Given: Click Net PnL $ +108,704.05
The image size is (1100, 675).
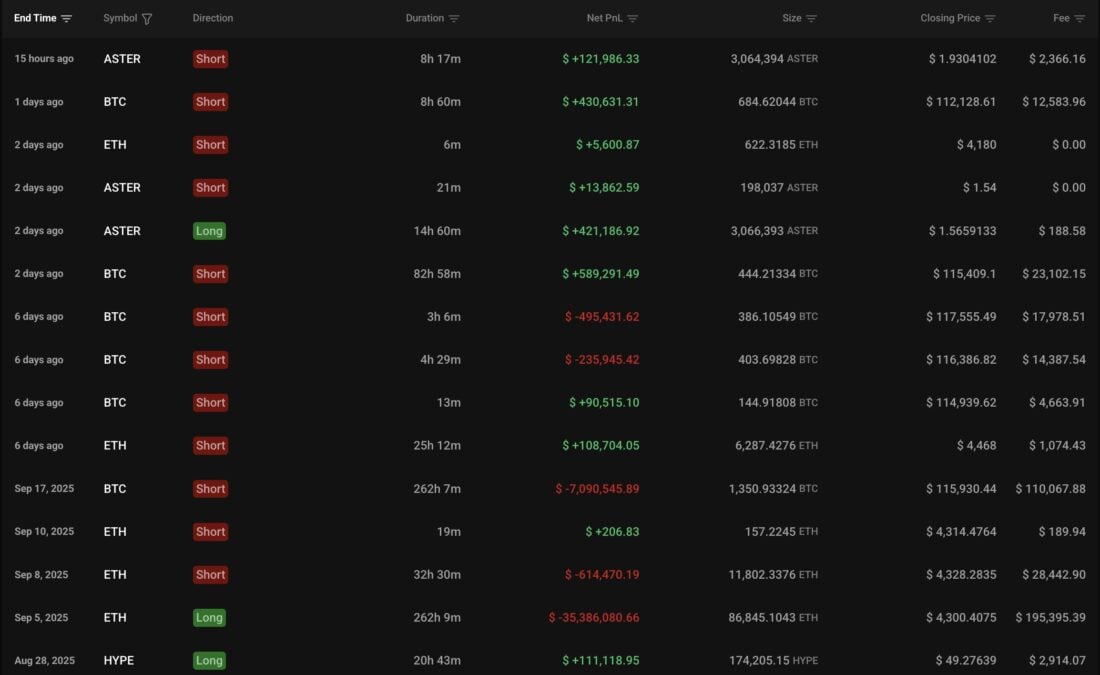Looking at the screenshot, I should click(x=601, y=446).
